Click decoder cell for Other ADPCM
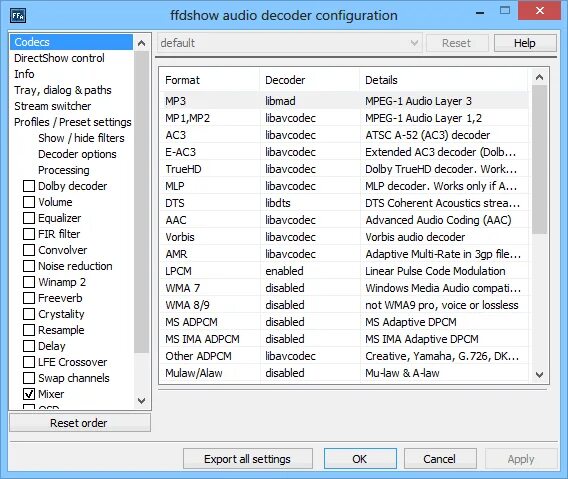 point(291,356)
